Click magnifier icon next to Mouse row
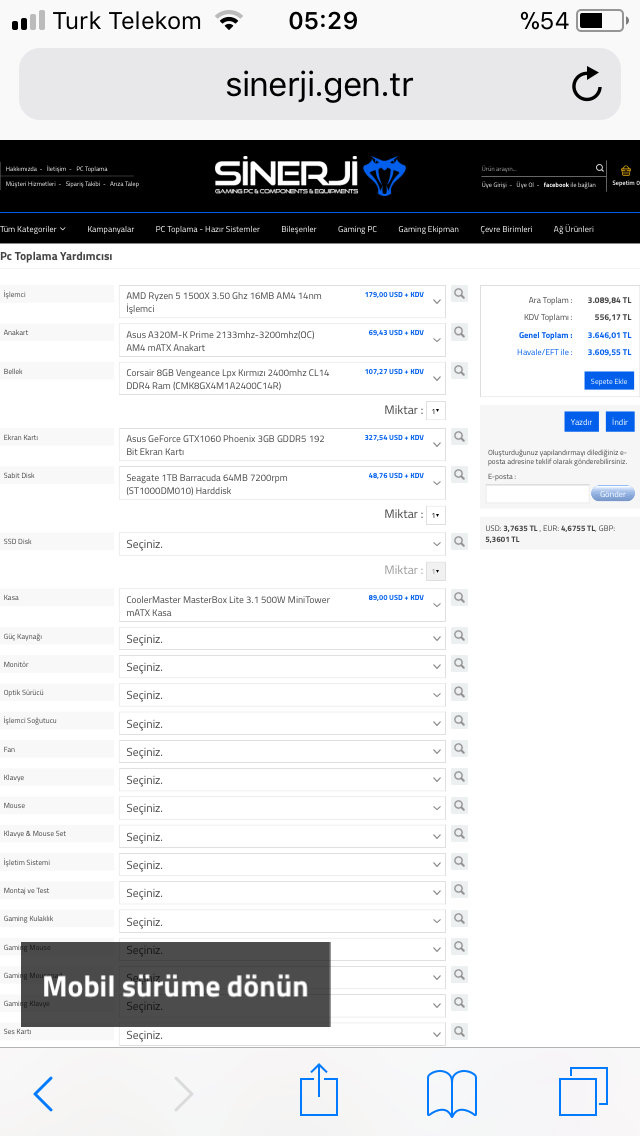This screenshot has width=640, height=1136. tap(460, 805)
